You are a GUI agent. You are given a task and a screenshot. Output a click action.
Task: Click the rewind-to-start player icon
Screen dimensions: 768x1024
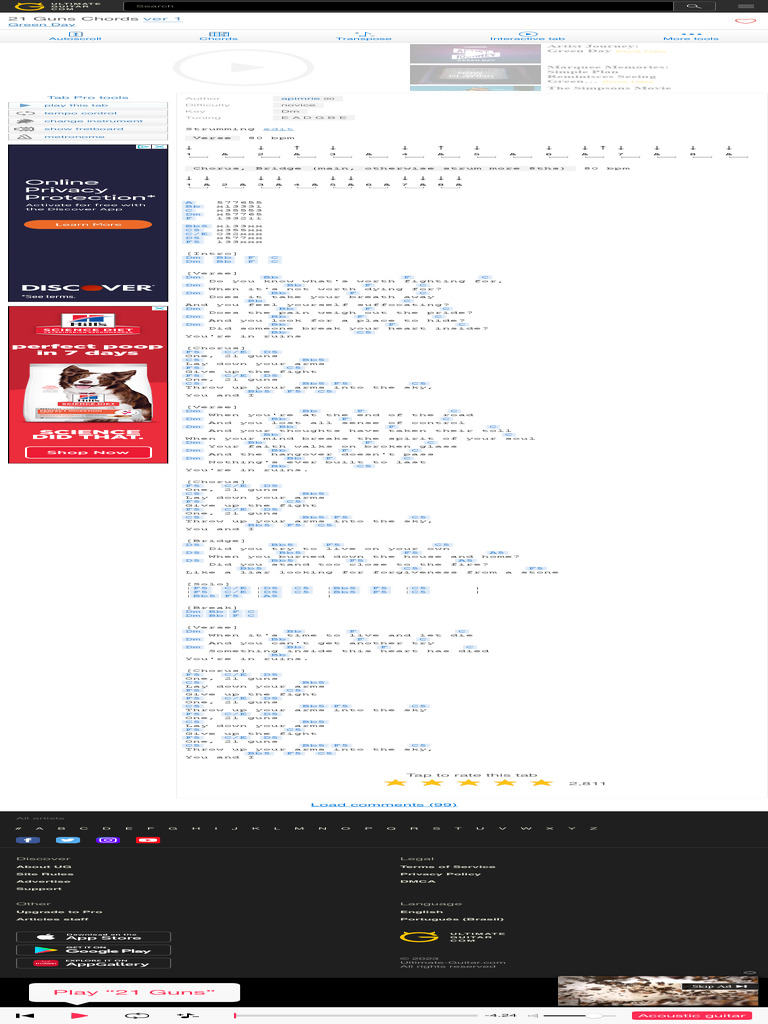pos(25,1016)
